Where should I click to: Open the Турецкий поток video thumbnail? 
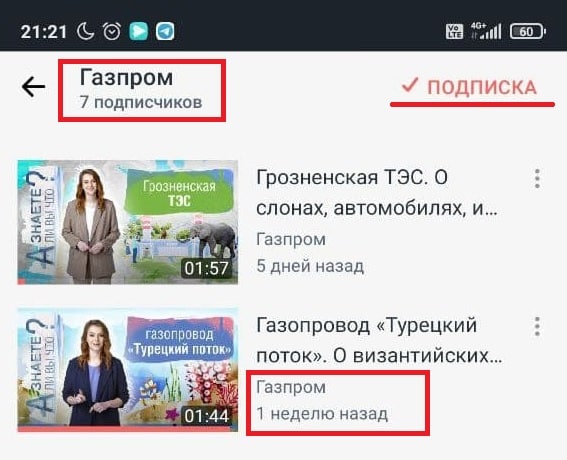128,370
